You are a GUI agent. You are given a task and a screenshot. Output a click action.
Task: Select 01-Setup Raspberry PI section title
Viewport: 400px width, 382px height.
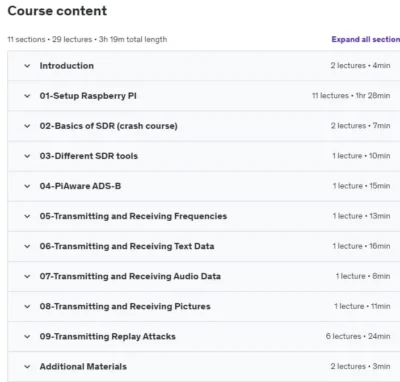pos(88,96)
